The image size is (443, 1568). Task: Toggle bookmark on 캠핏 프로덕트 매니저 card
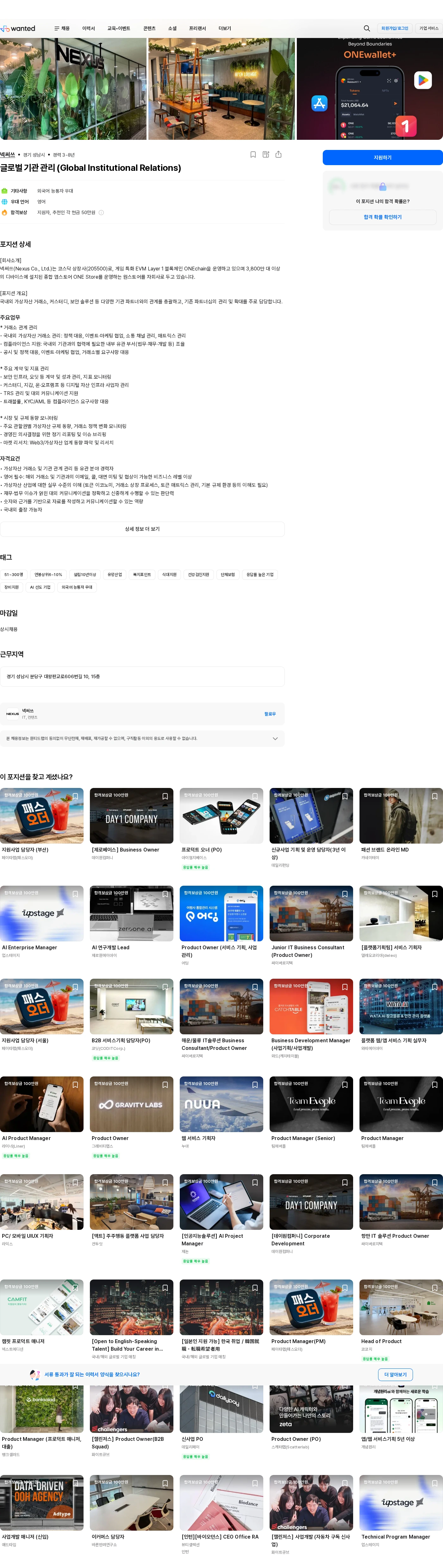click(75, 1288)
